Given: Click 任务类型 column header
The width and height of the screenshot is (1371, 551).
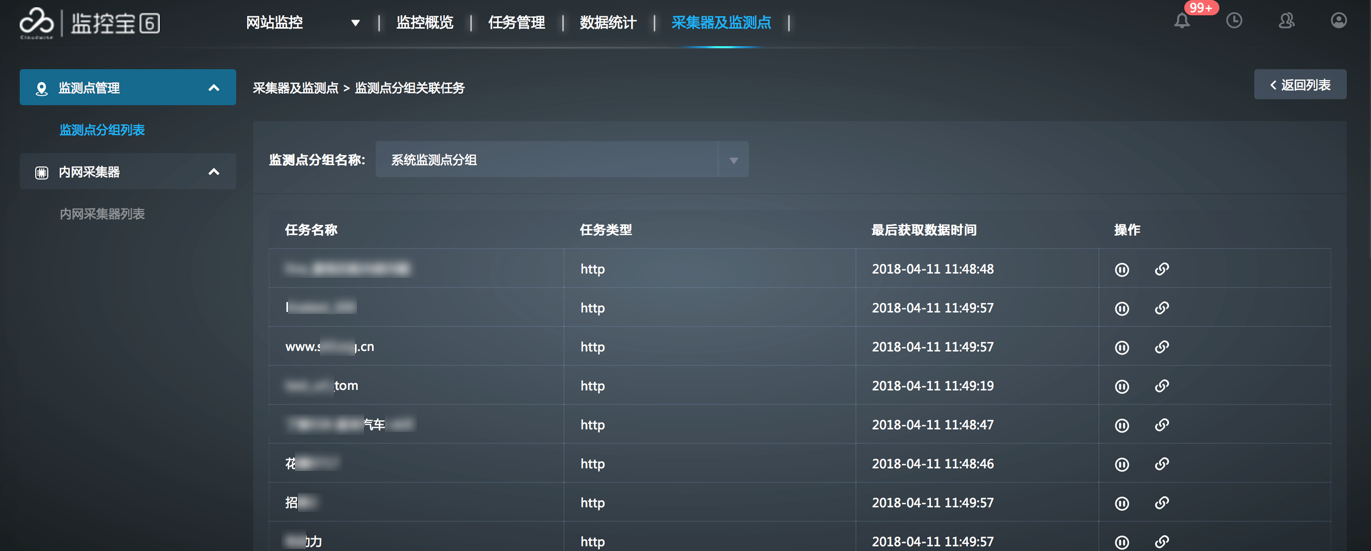Looking at the screenshot, I should click(606, 230).
